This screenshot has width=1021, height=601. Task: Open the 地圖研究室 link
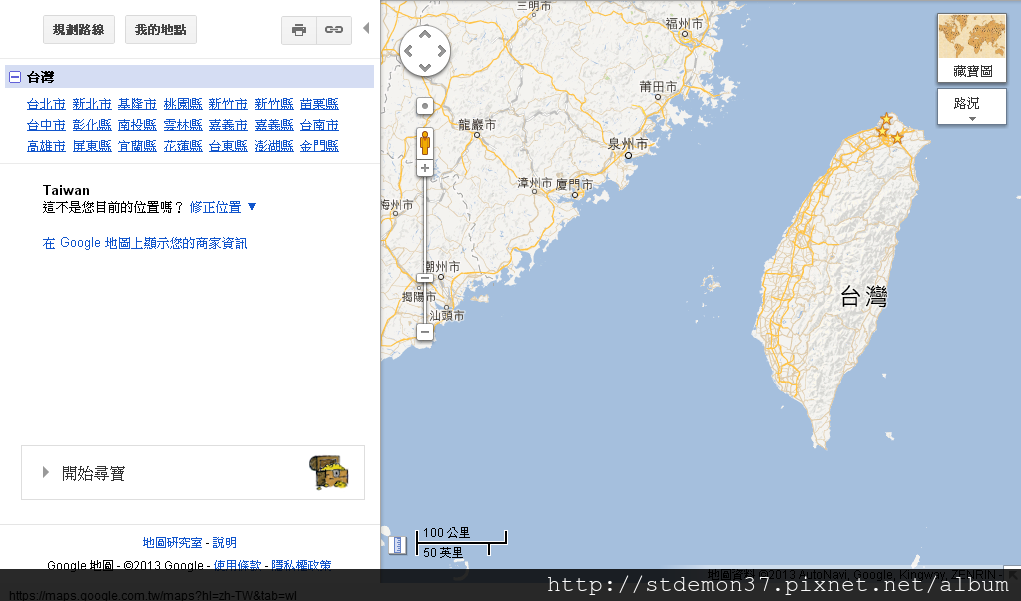[x=172, y=542]
